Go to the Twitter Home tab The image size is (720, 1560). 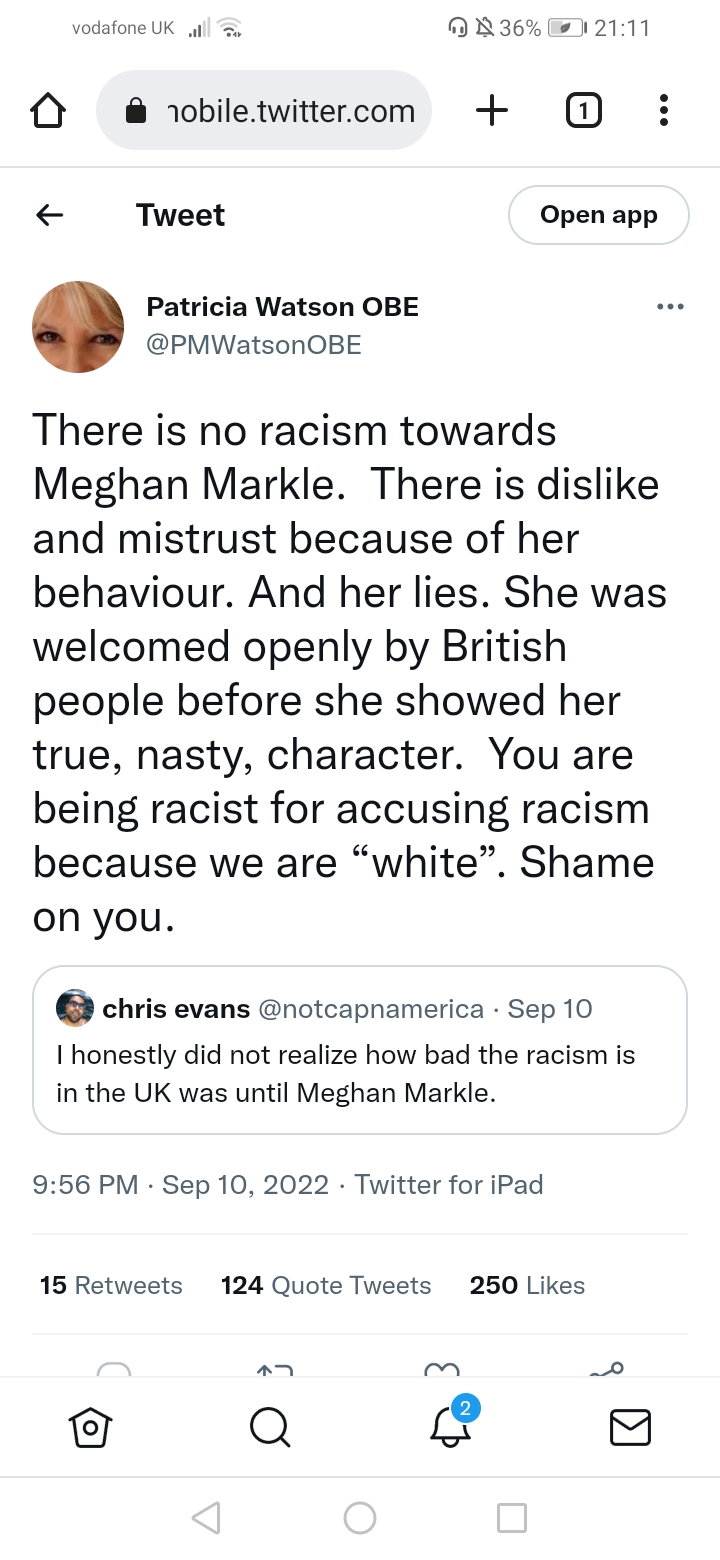click(x=89, y=1427)
